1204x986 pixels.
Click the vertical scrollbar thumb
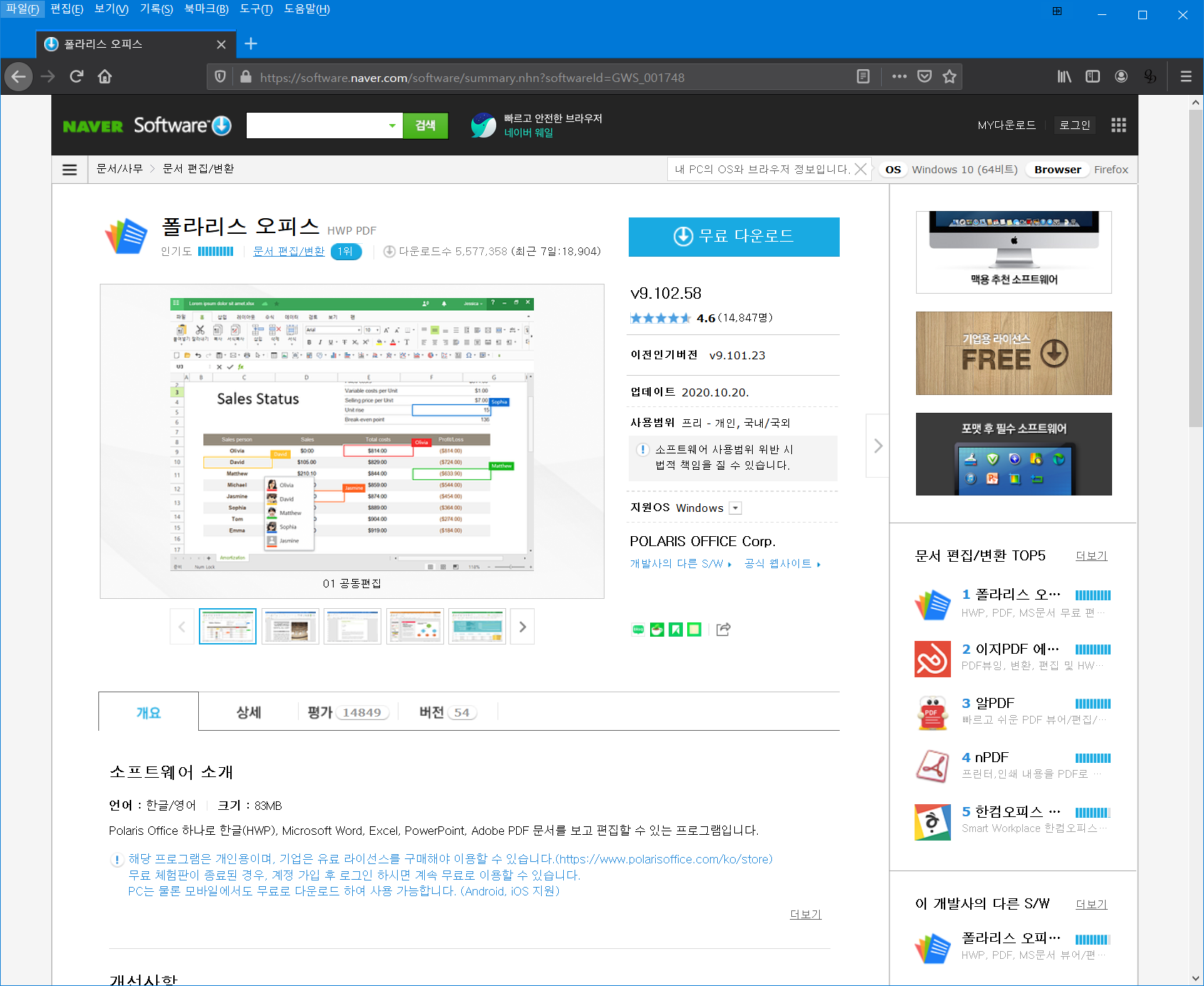pos(1195,267)
